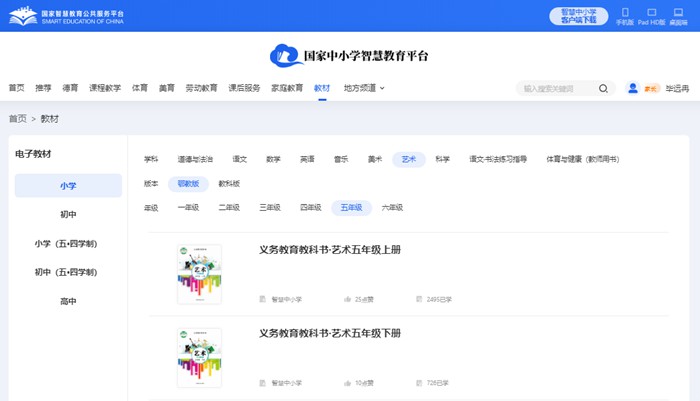
Task: Select the 五年级 grade filter
Action: click(351, 208)
